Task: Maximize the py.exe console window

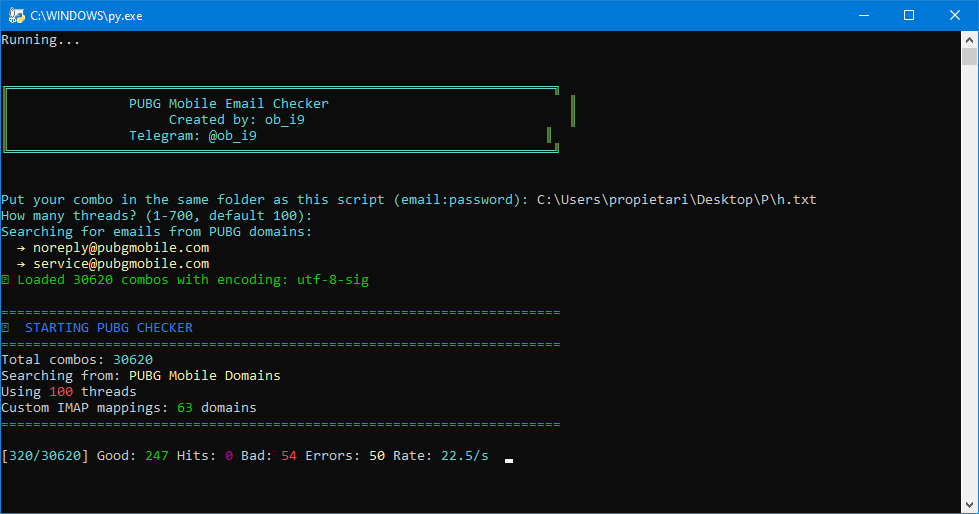Action: pyautogui.click(x=909, y=16)
